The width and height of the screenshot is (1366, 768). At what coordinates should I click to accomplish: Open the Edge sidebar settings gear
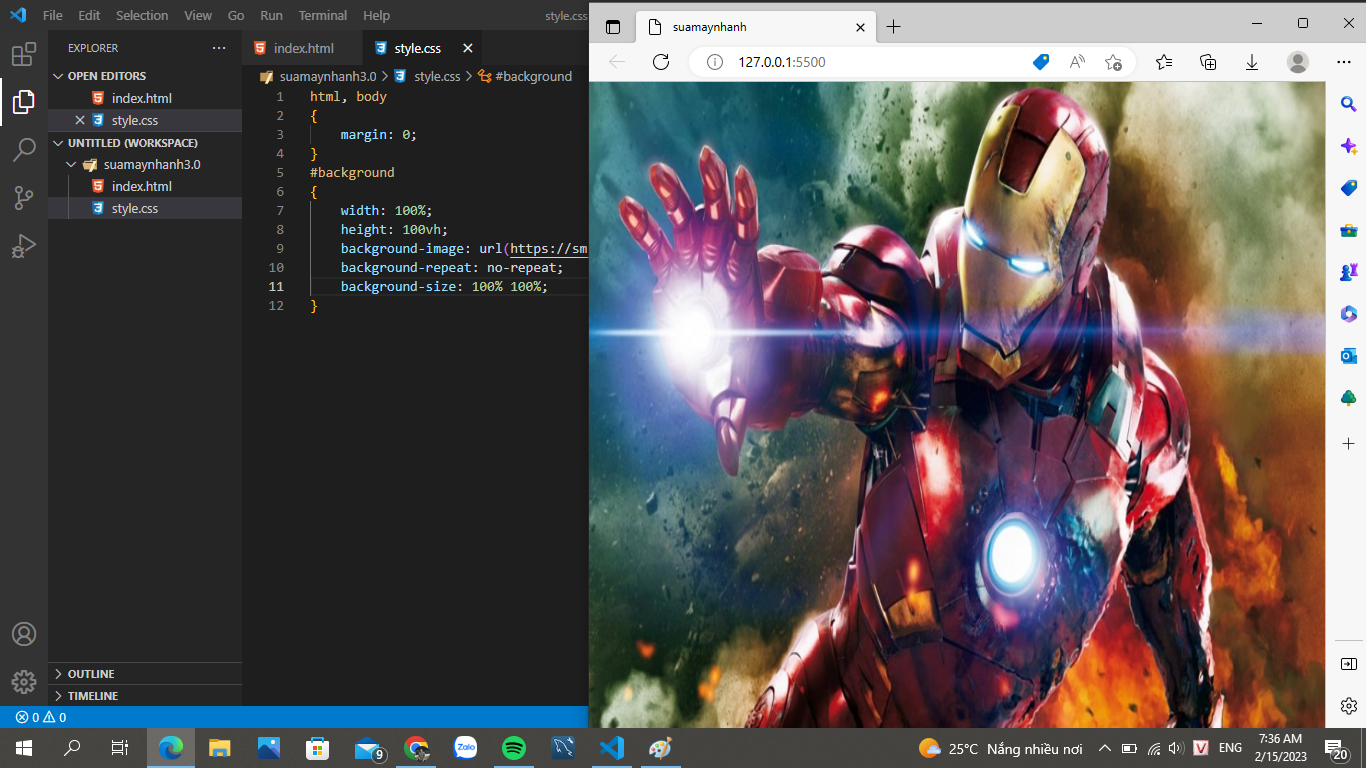[1348, 706]
